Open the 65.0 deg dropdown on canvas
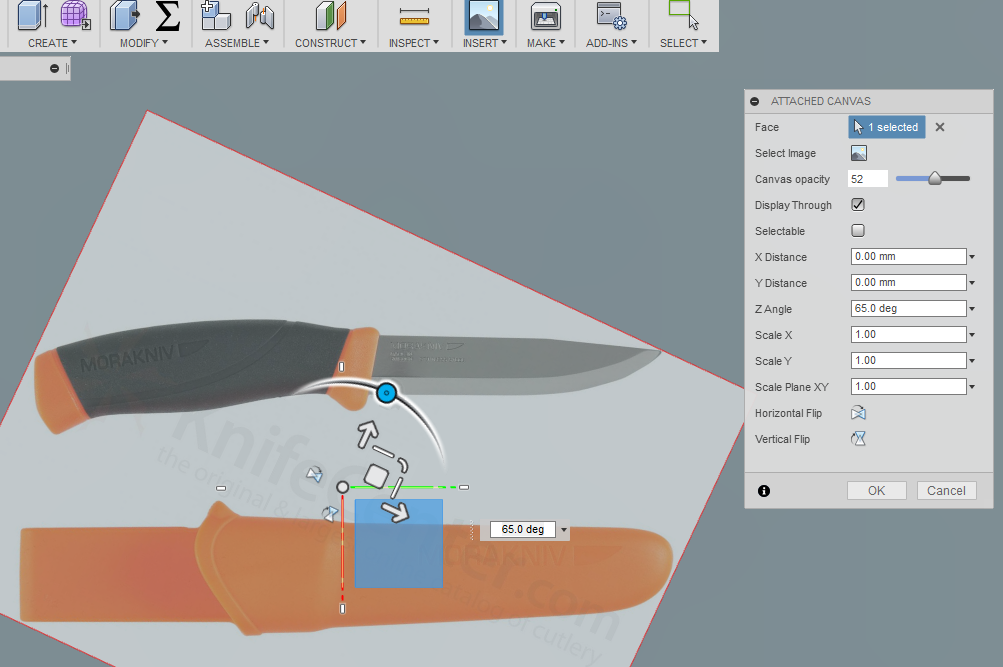The width and height of the screenshot is (1003, 667). (x=563, y=529)
